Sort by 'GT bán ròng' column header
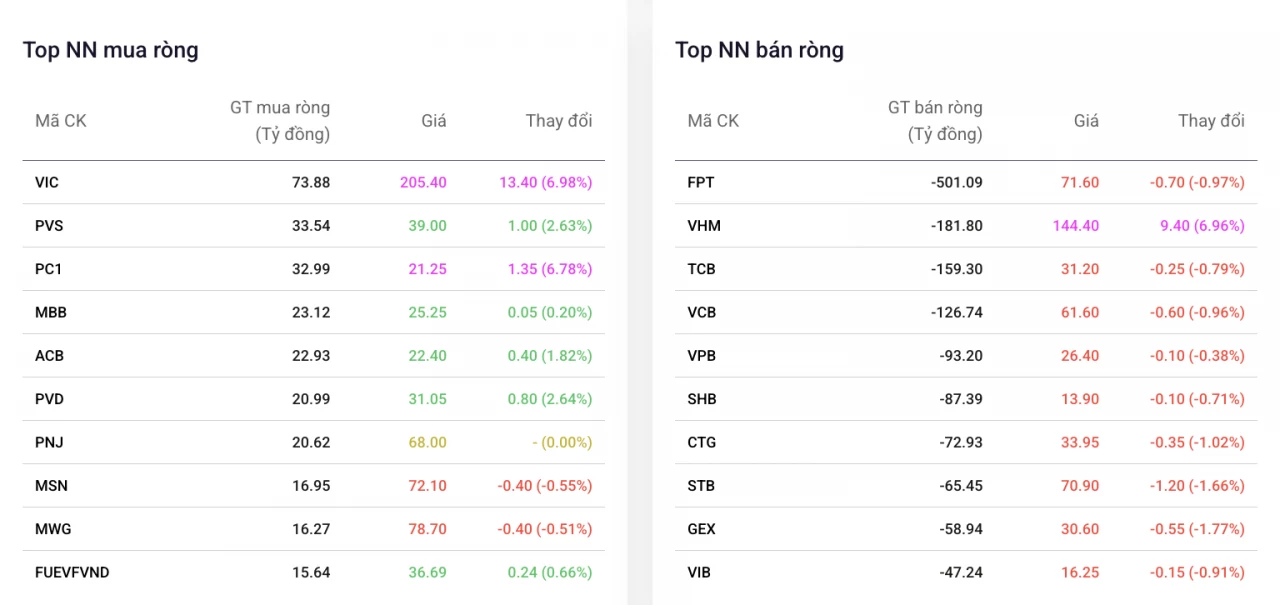The image size is (1280, 605). [935, 120]
